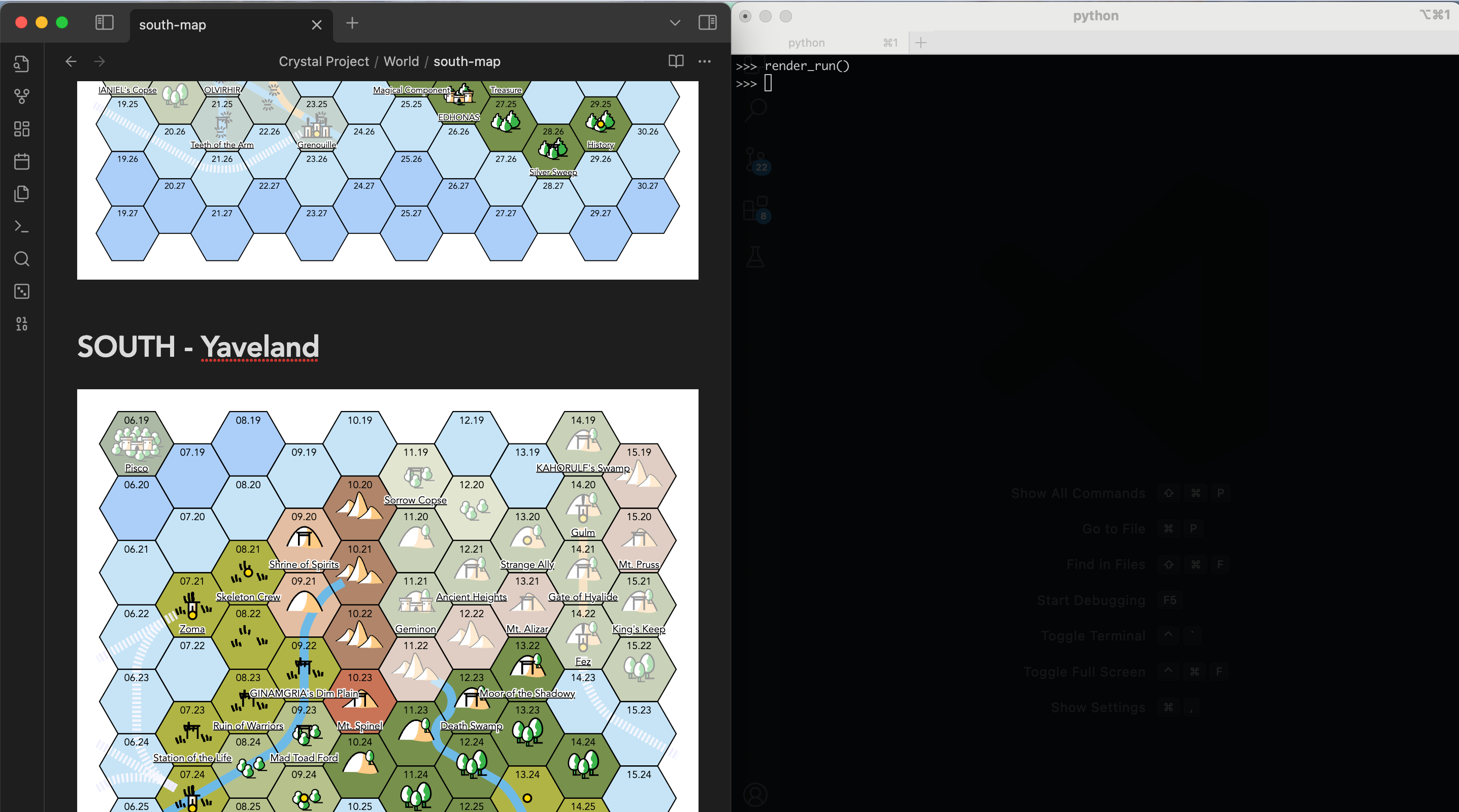1459x812 pixels.
Task: Select the python terminal tab
Action: 806,42
